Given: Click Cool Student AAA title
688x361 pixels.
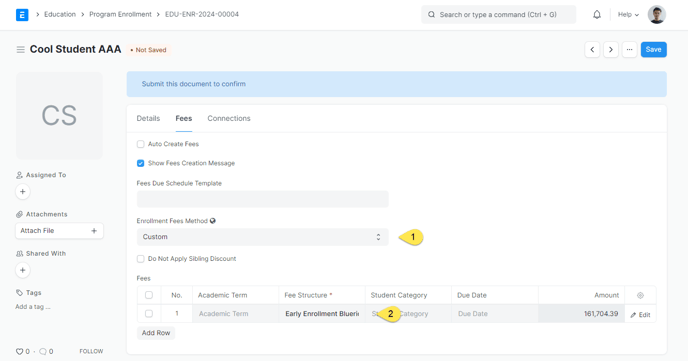Looking at the screenshot, I should (75, 49).
